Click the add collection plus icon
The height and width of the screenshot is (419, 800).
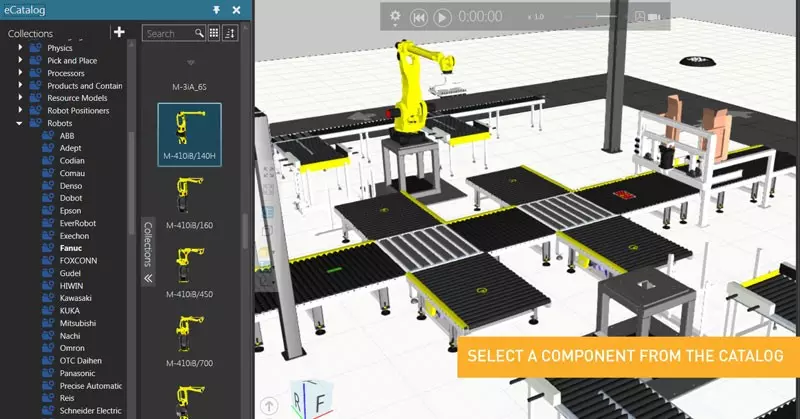pyautogui.click(x=119, y=32)
